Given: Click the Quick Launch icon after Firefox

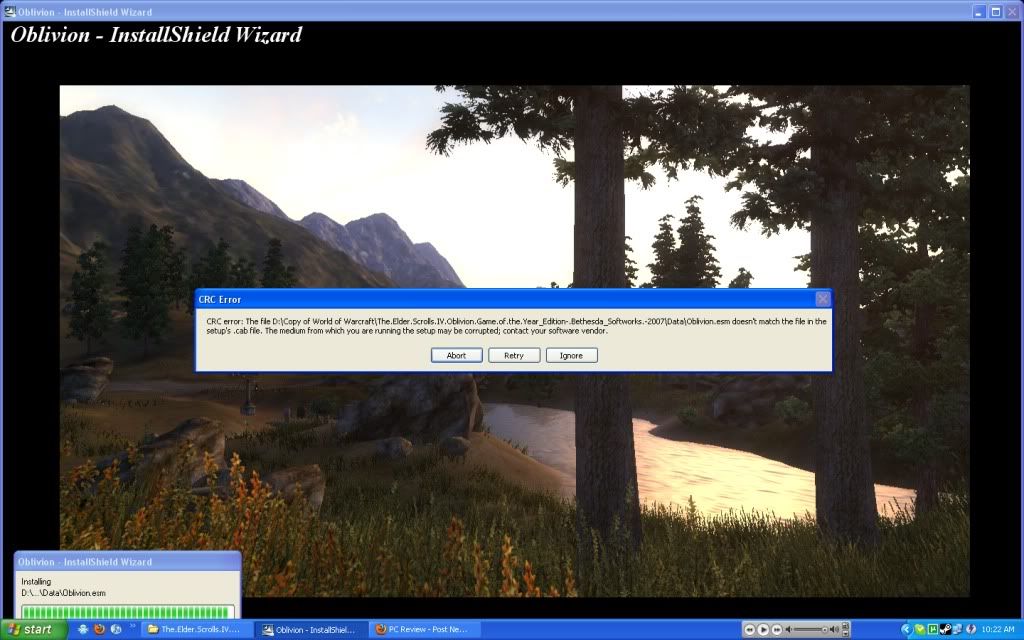Looking at the screenshot, I should click(x=116, y=630).
